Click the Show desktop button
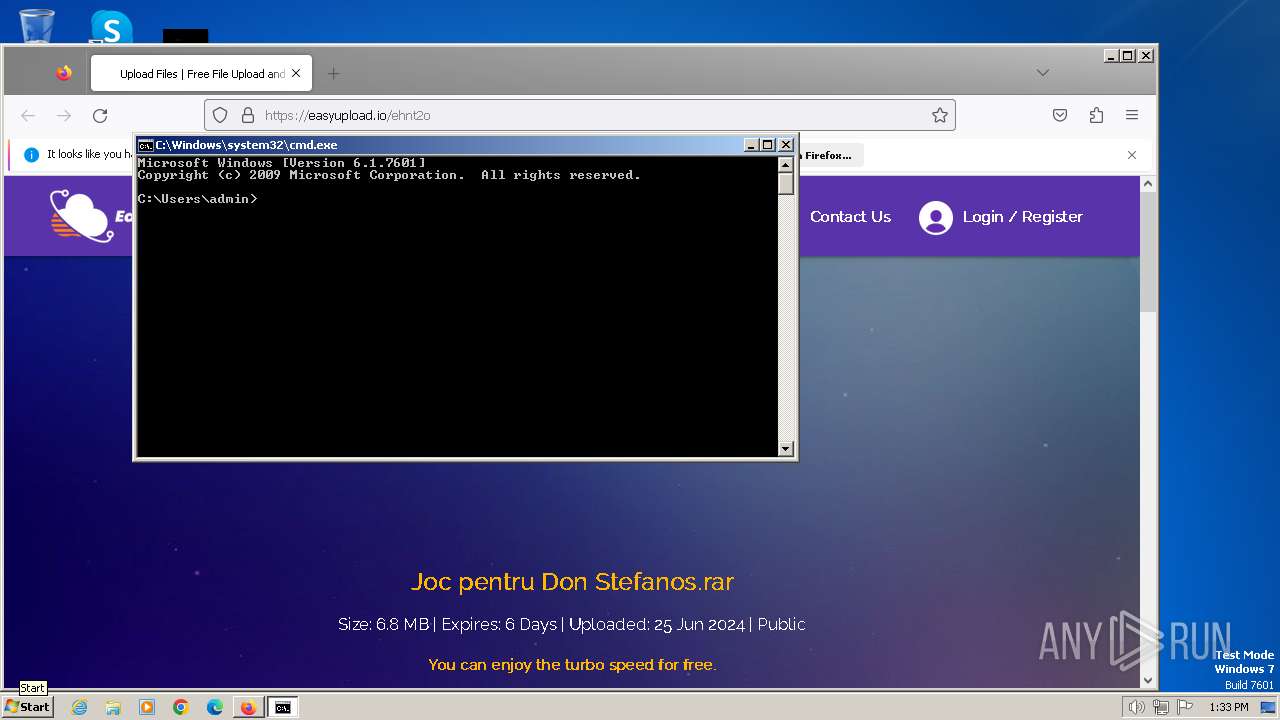 point(1270,707)
